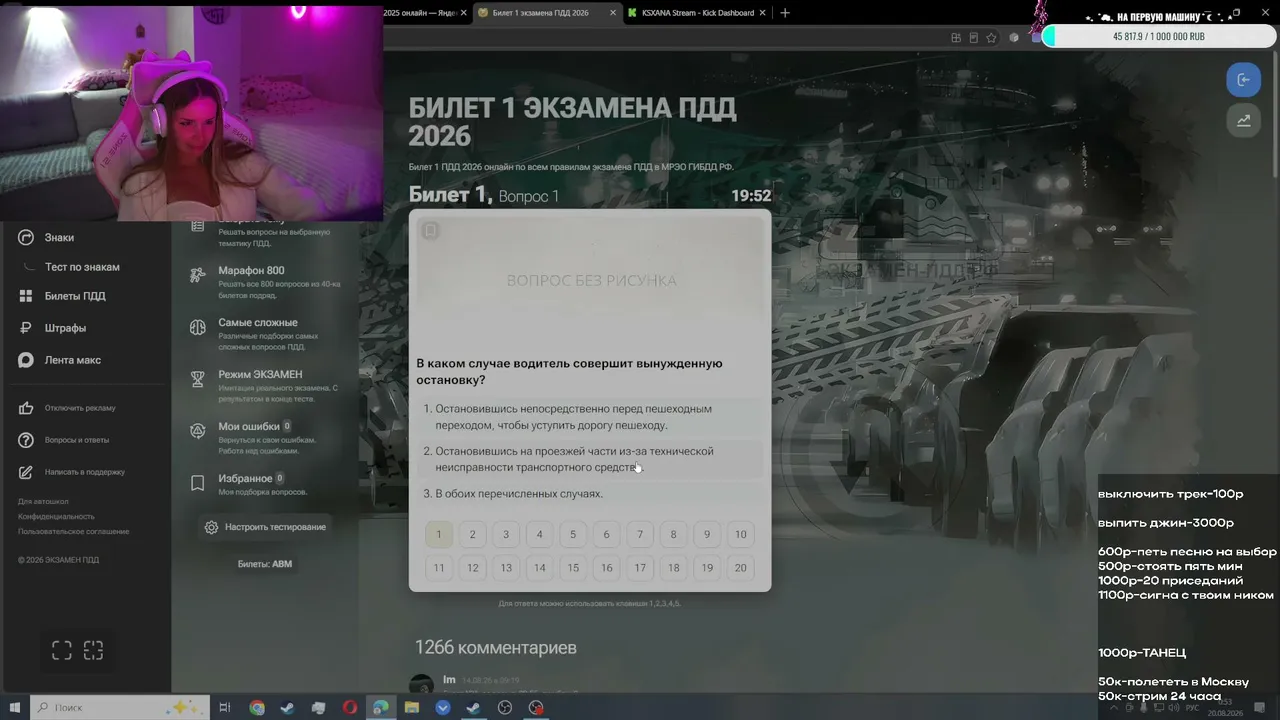Close the Билет 1 экзамена ПДД 2026 tab

point(612,13)
